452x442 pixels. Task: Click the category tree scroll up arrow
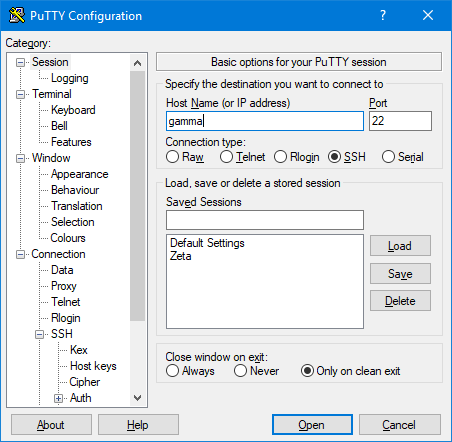137,63
